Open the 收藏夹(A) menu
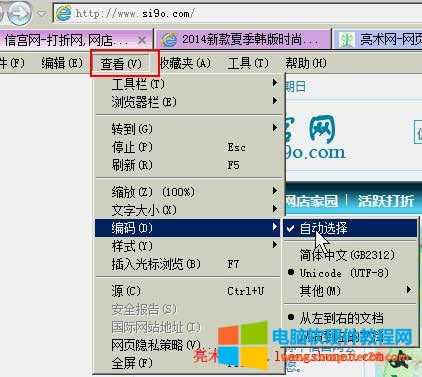This screenshot has height=377, width=422. 185,63
